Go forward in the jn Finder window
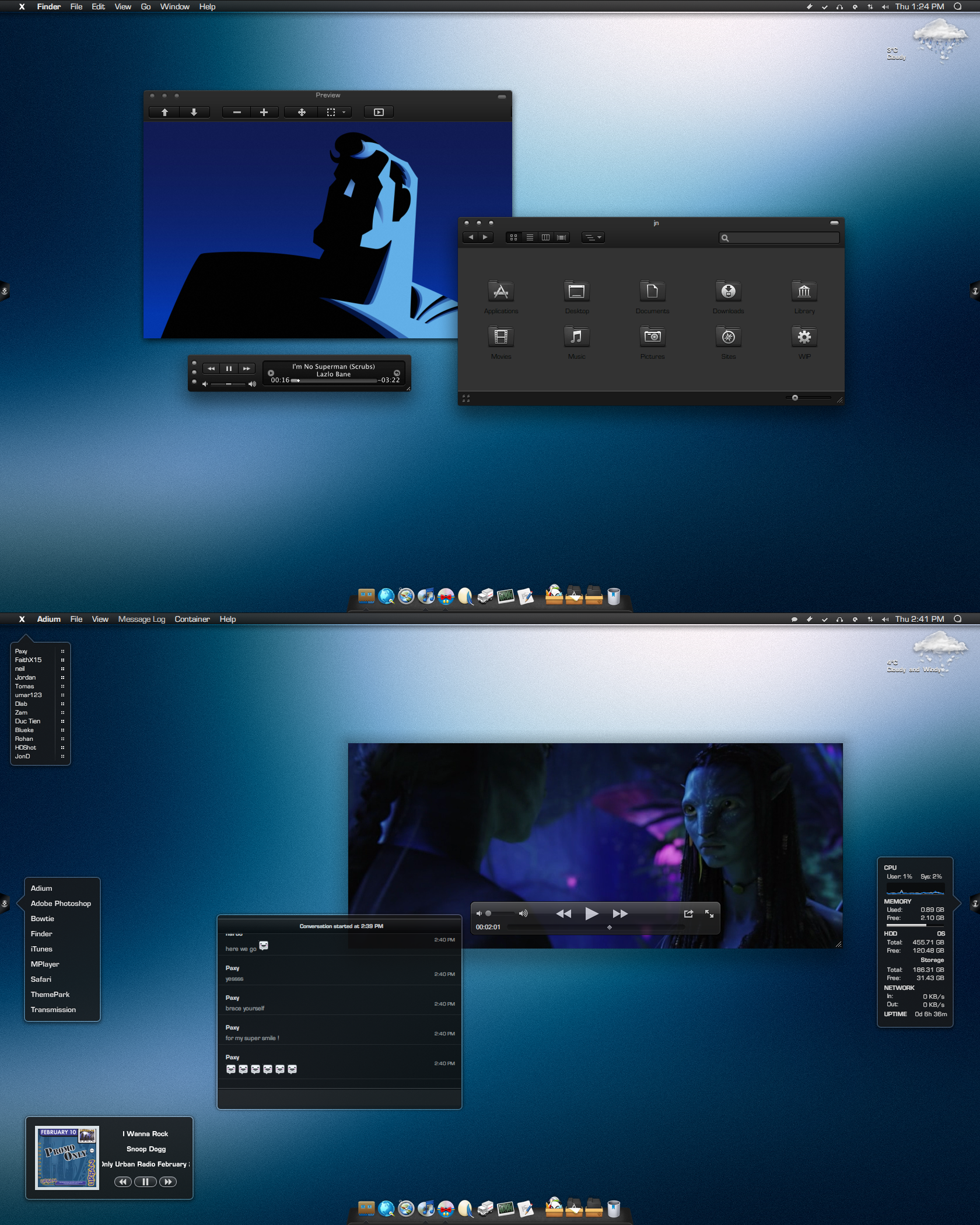Viewport: 980px width, 1225px height. [x=485, y=237]
